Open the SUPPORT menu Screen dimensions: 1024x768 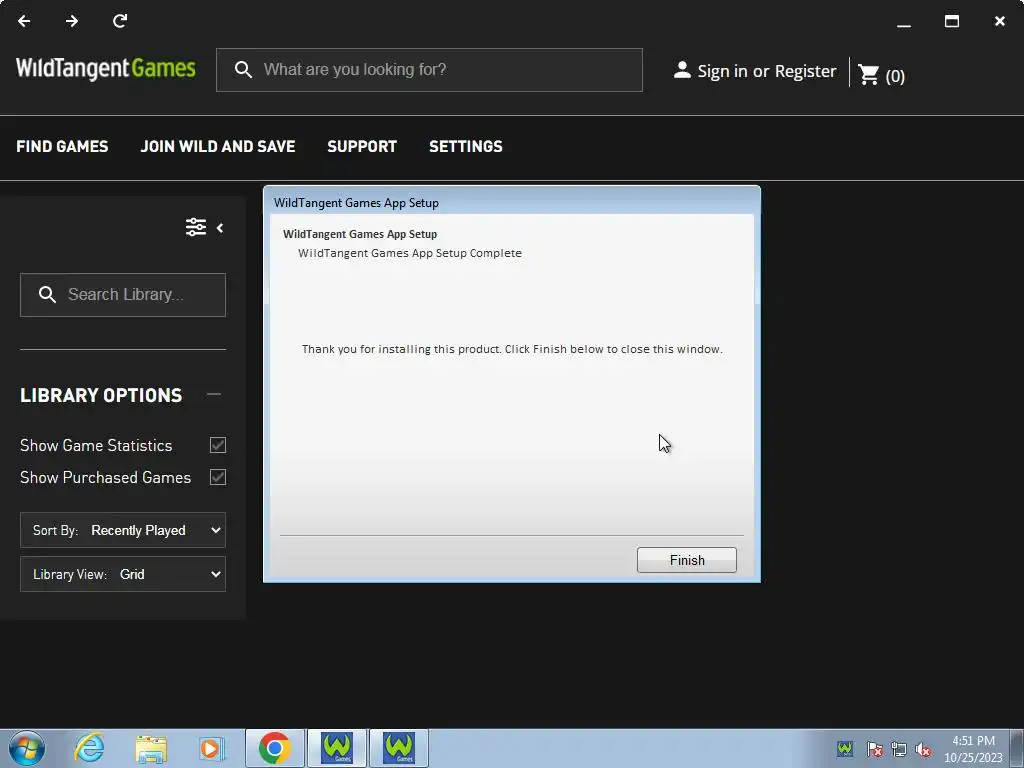362,146
